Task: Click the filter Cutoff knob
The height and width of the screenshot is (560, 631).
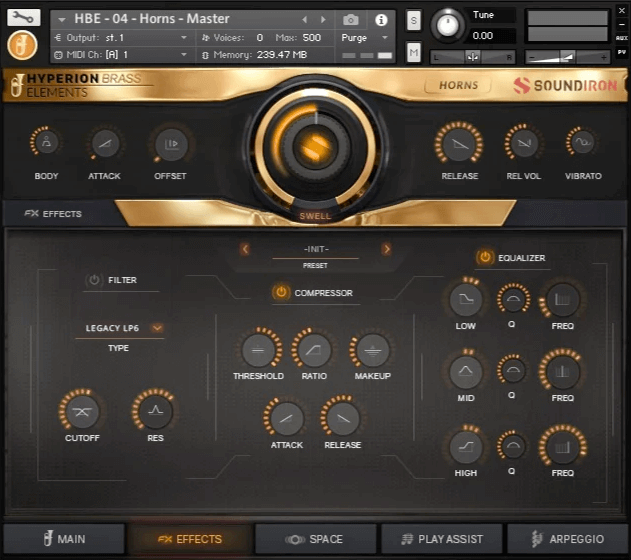Action: tap(81, 411)
